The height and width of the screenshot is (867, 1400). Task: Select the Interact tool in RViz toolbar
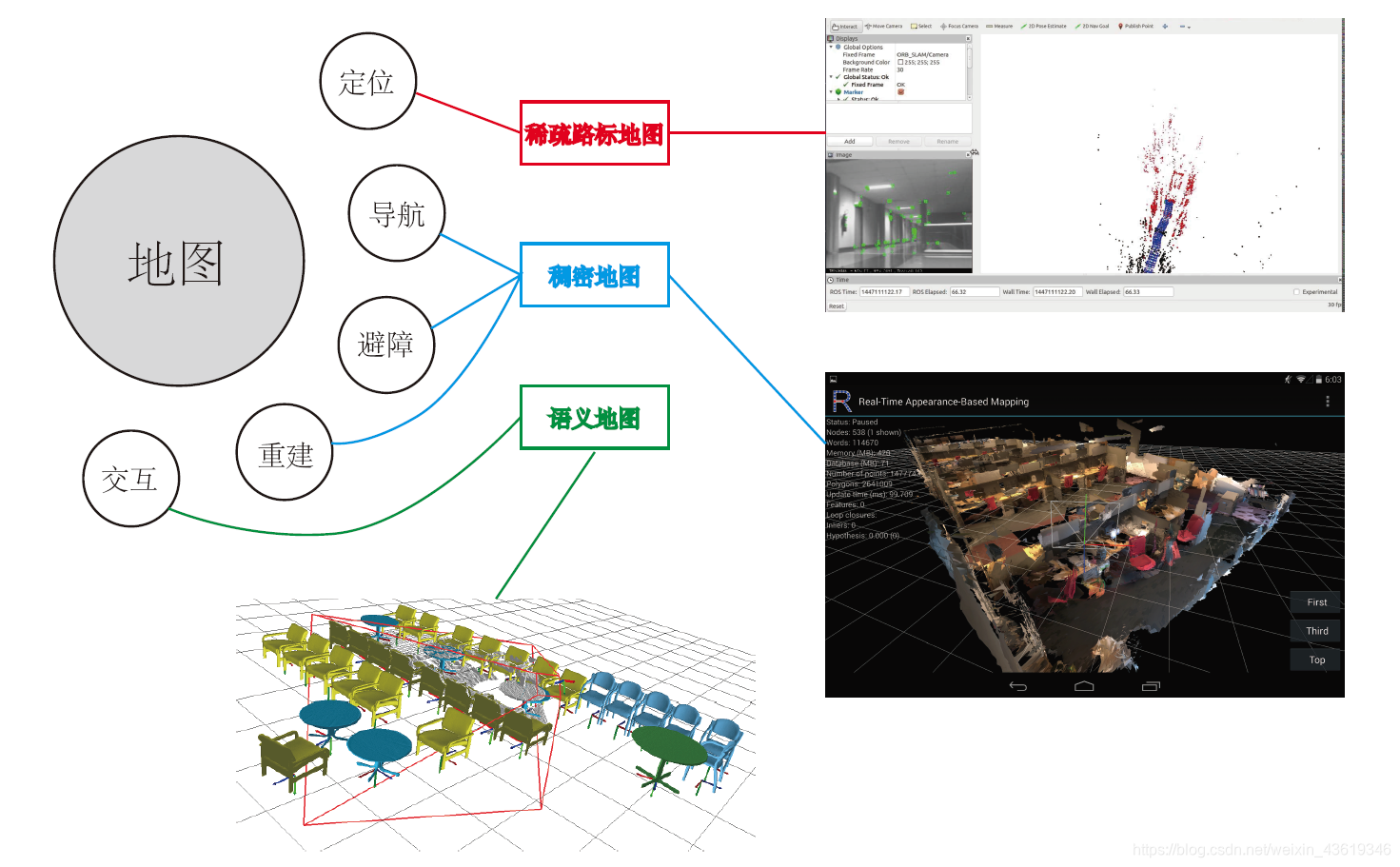tap(845, 27)
